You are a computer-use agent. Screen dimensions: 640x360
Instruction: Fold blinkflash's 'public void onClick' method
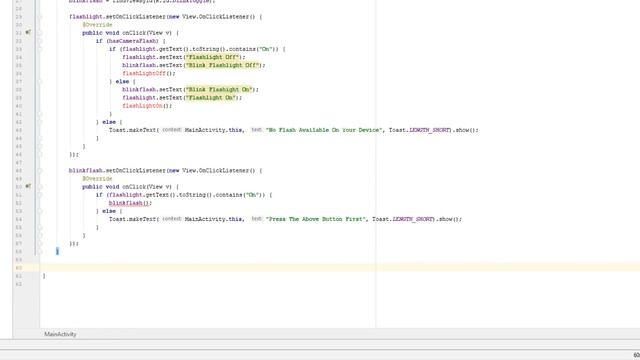pos(40,187)
